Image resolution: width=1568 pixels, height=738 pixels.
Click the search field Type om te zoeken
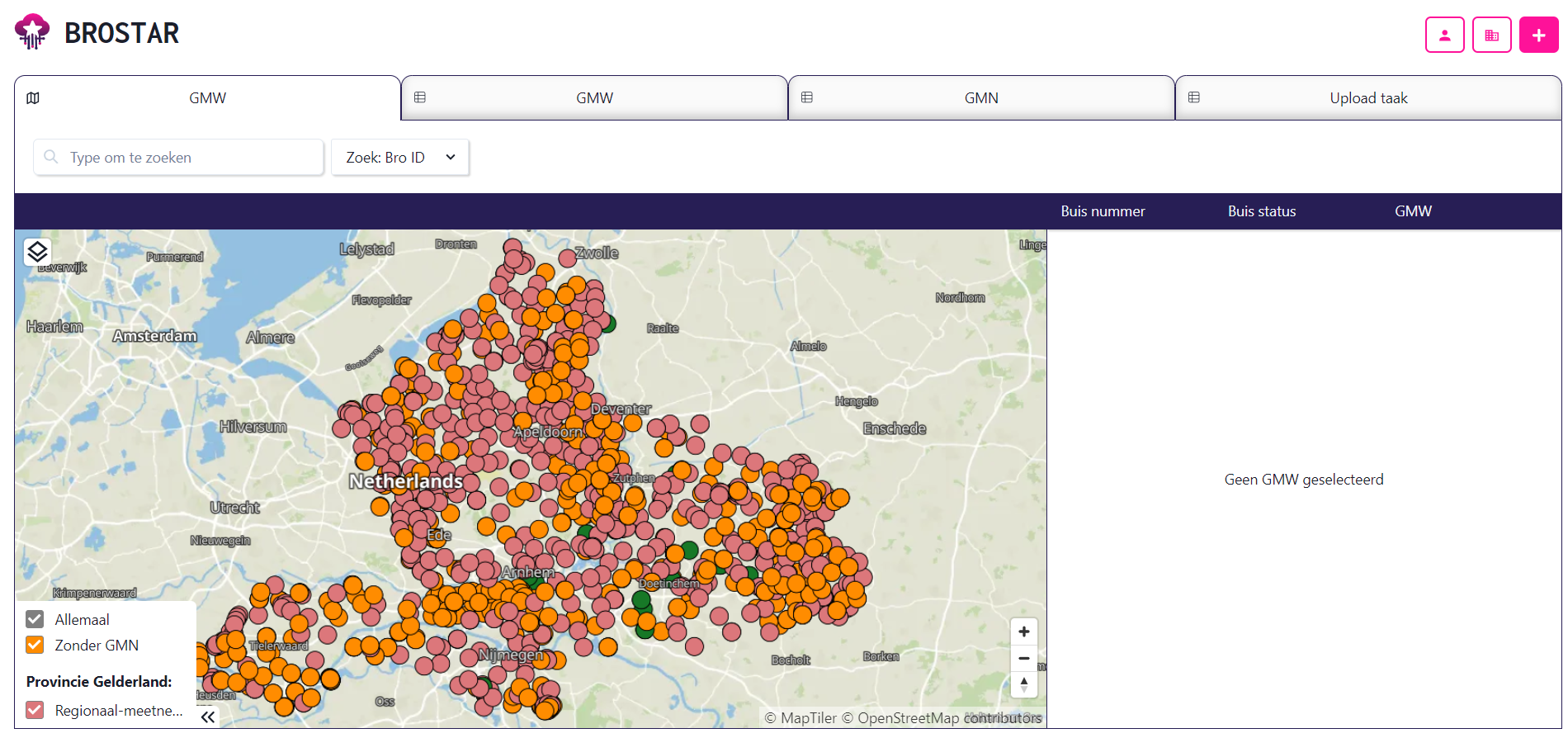point(178,157)
